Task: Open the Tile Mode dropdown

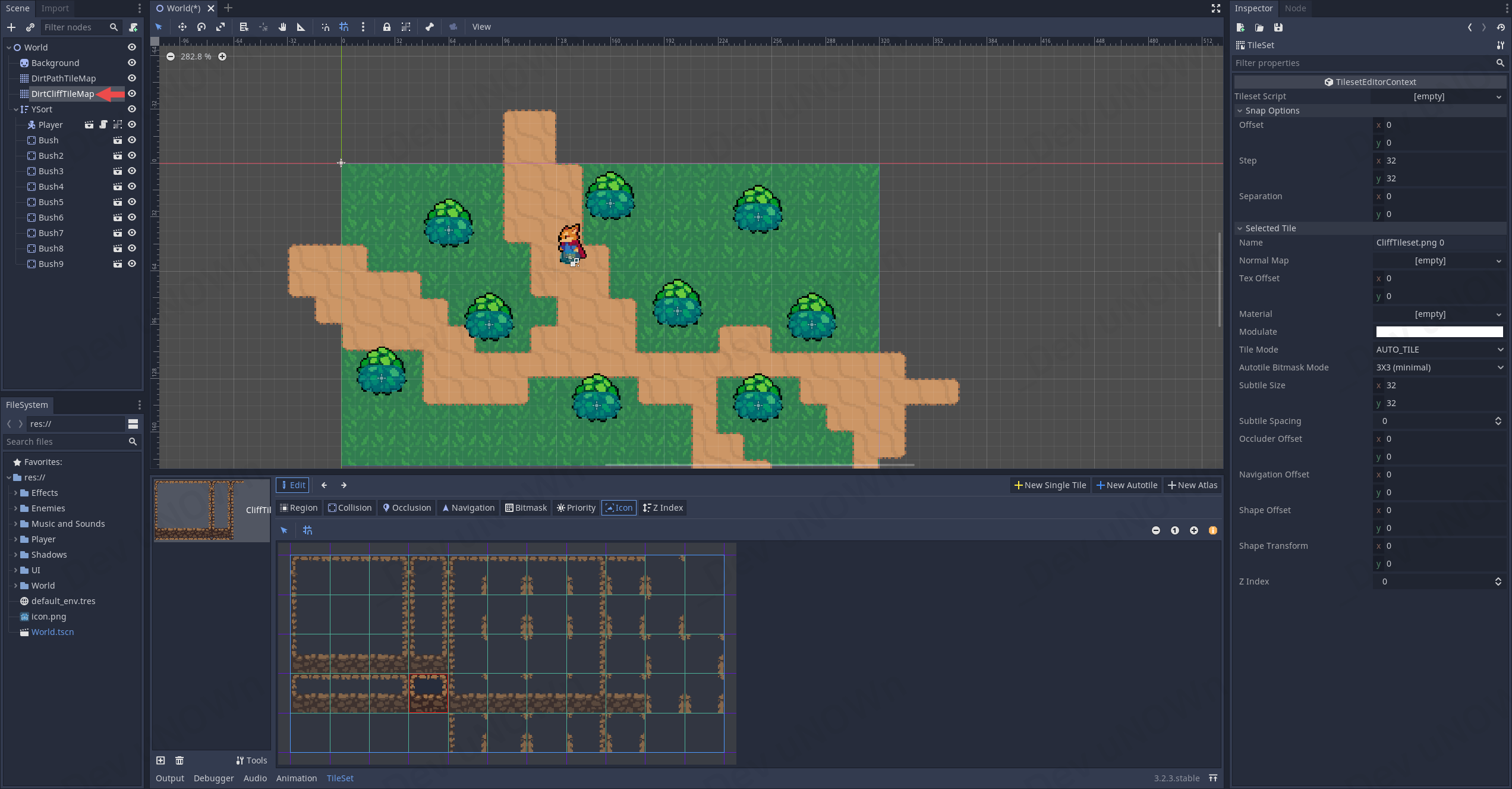Action: point(1439,350)
